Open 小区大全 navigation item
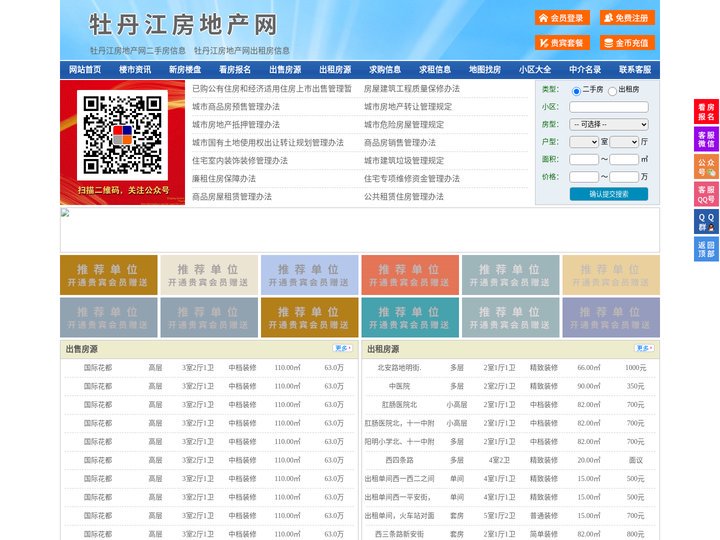Viewport: 720px width, 540px height. click(535, 70)
